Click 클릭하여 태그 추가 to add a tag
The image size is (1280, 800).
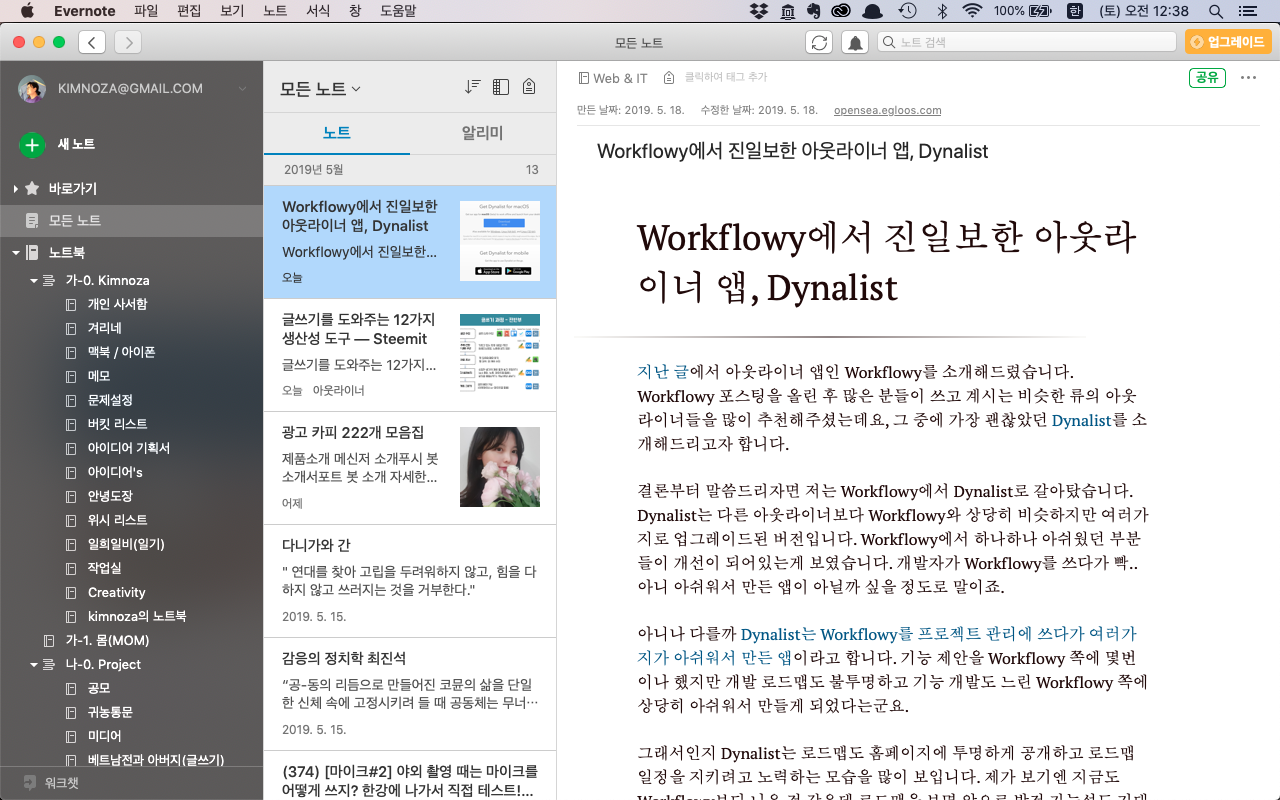[x=726, y=77]
